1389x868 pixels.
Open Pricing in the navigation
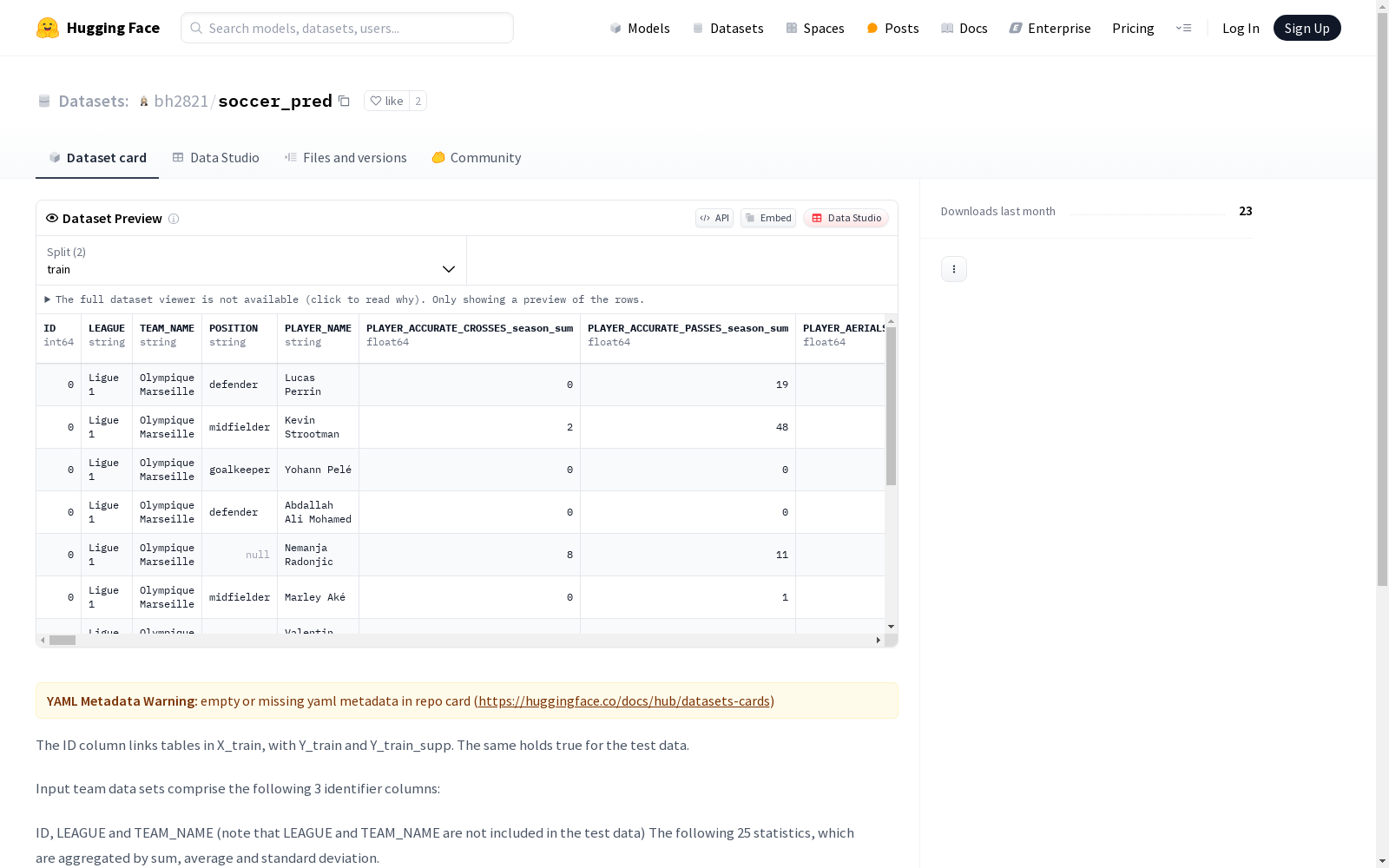click(1133, 28)
